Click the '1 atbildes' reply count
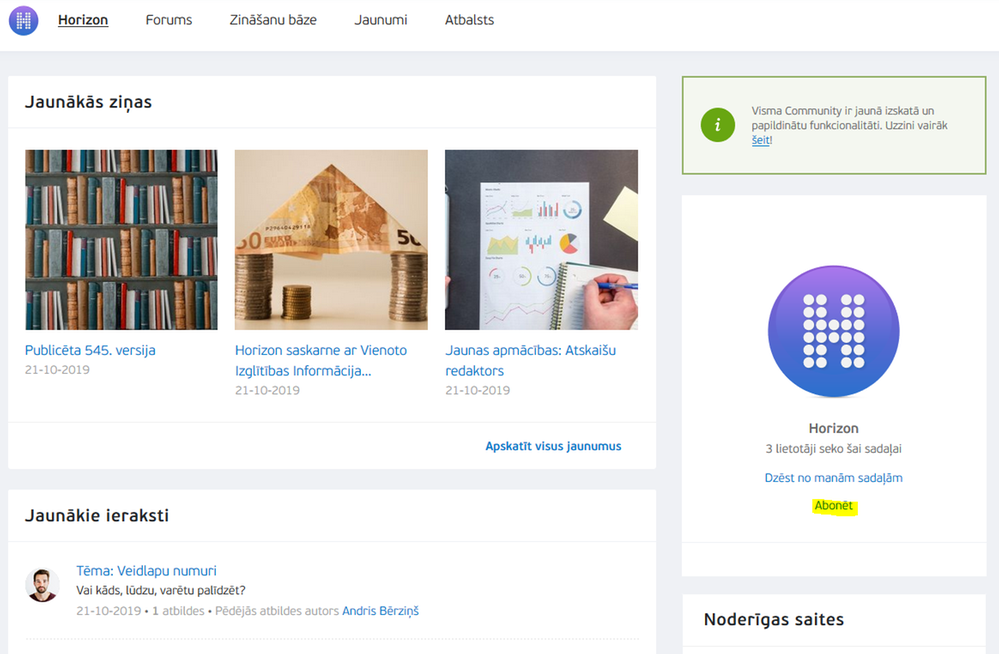Viewport: 999px width, 654px height. [x=178, y=611]
